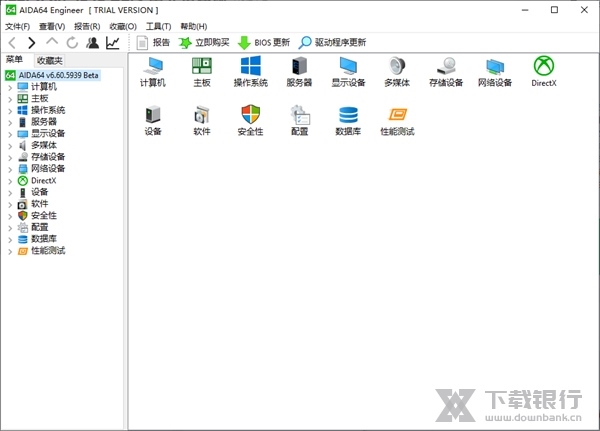
Task: Expand the 计算机 tree node chevron
Action: [x=10, y=88]
